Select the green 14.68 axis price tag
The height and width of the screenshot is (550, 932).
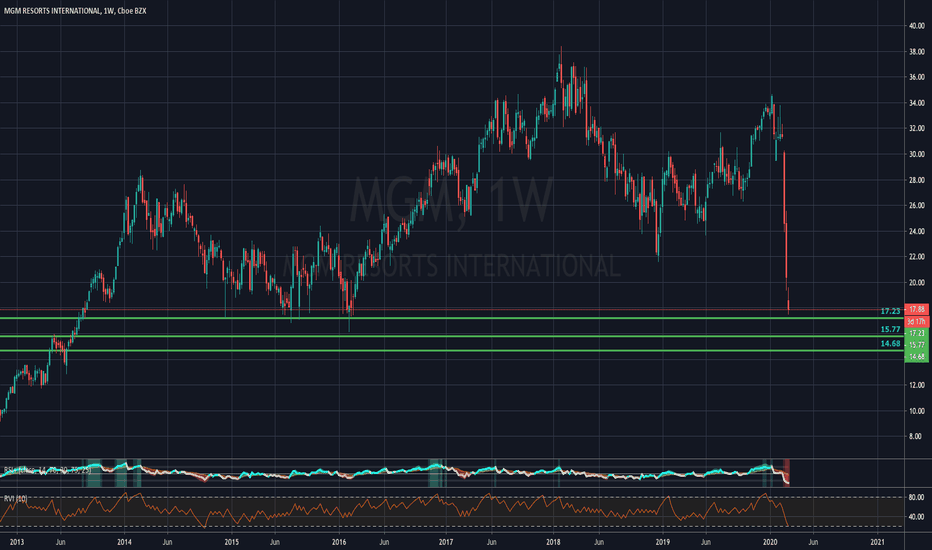point(917,357)
